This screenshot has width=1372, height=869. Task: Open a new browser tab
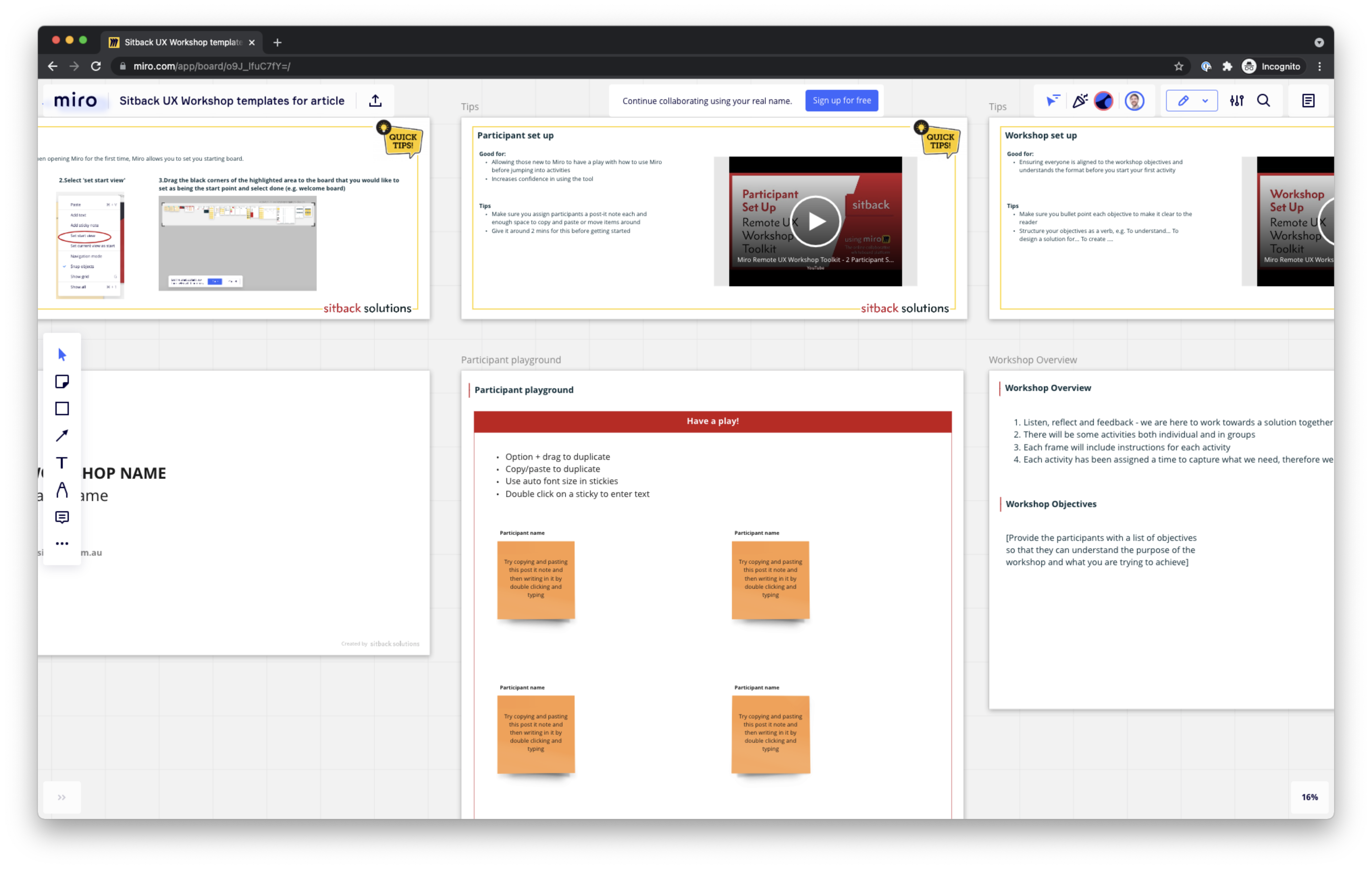[x=278, y=42]
